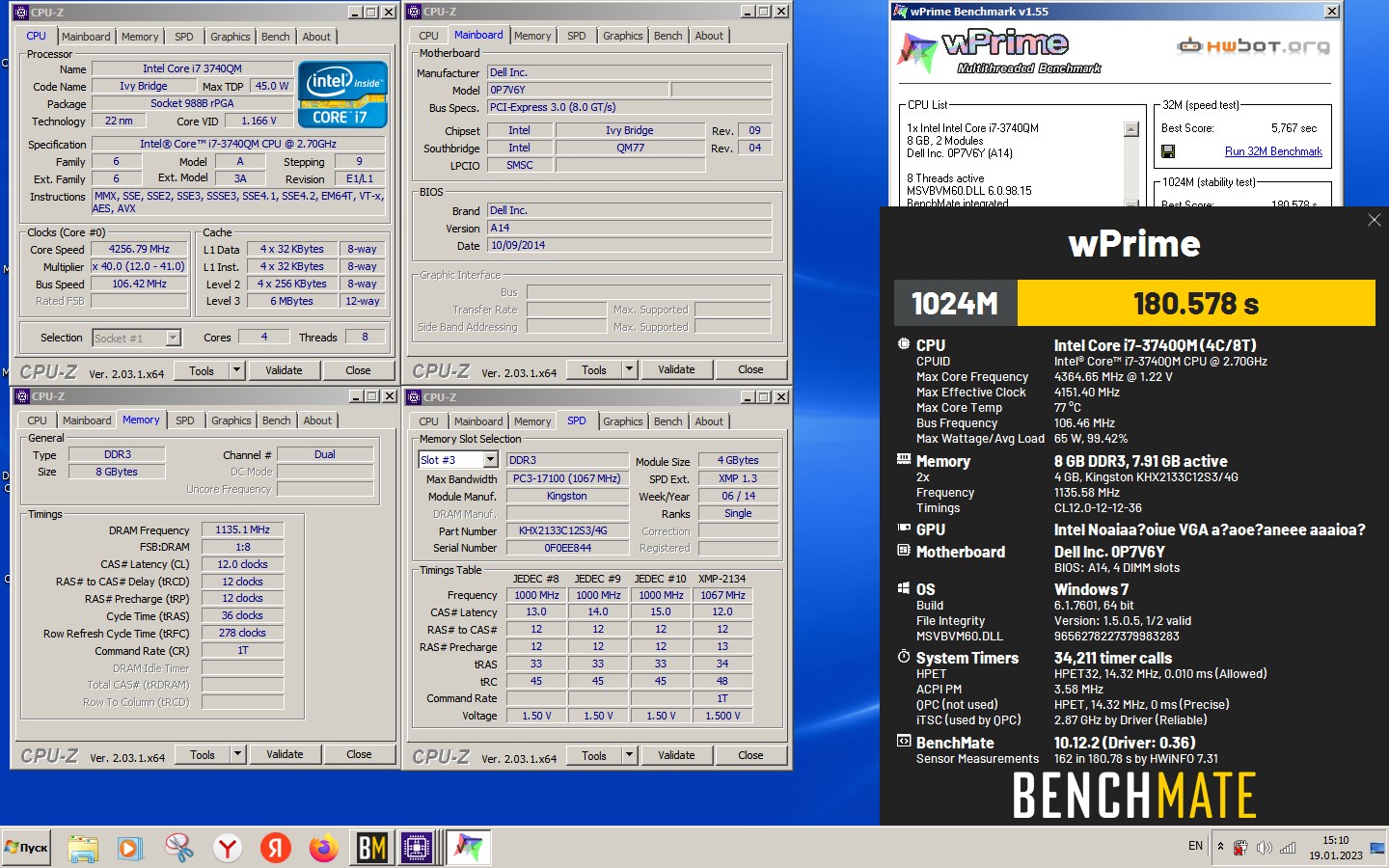This screenshot has width=1389, height=868.
Task: Launch Firefox from the taskbar
Action: [324, 848]
